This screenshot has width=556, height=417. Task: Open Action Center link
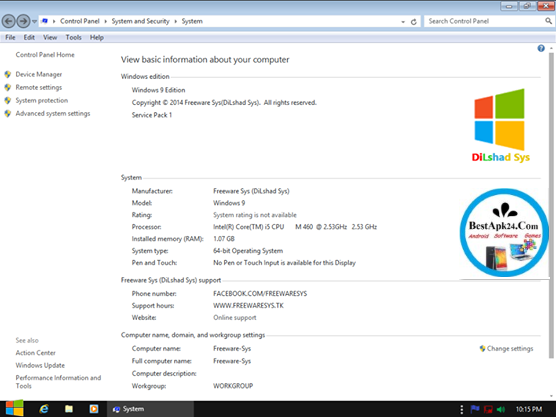(35, 353)
